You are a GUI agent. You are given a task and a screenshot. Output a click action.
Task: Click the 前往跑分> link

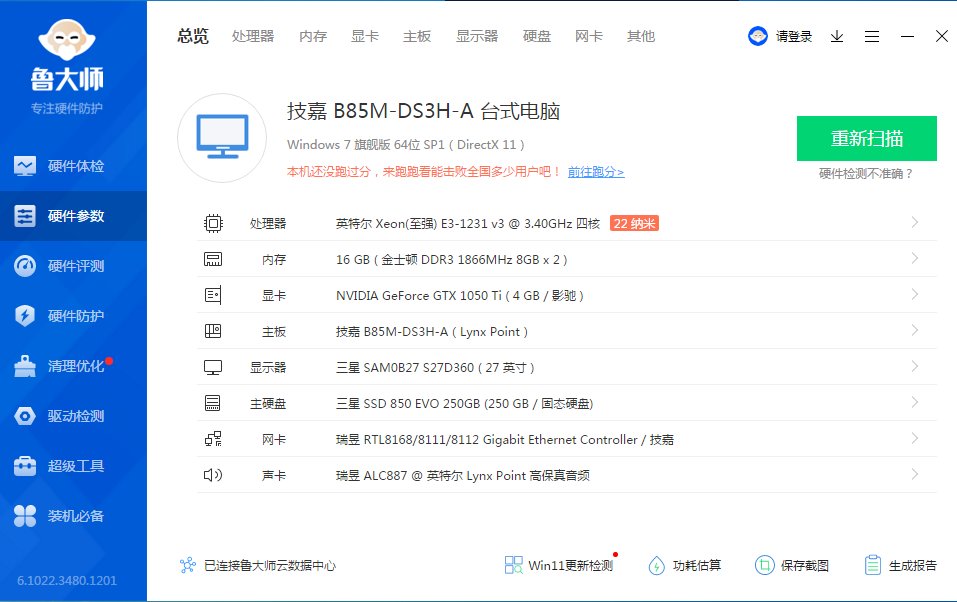coord(596,172)
